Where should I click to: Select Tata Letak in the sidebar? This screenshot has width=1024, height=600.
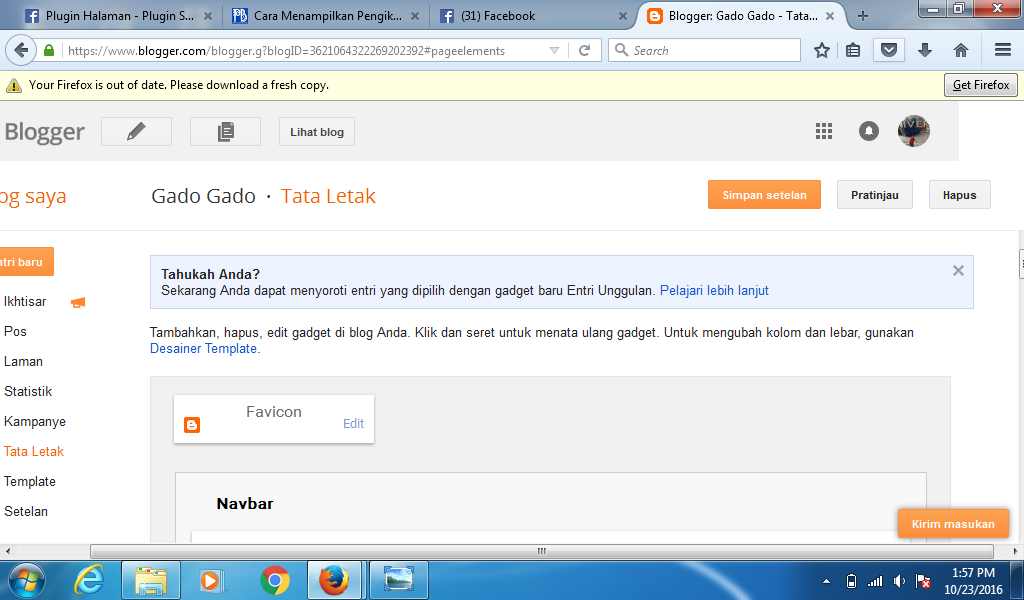[33, 452]
